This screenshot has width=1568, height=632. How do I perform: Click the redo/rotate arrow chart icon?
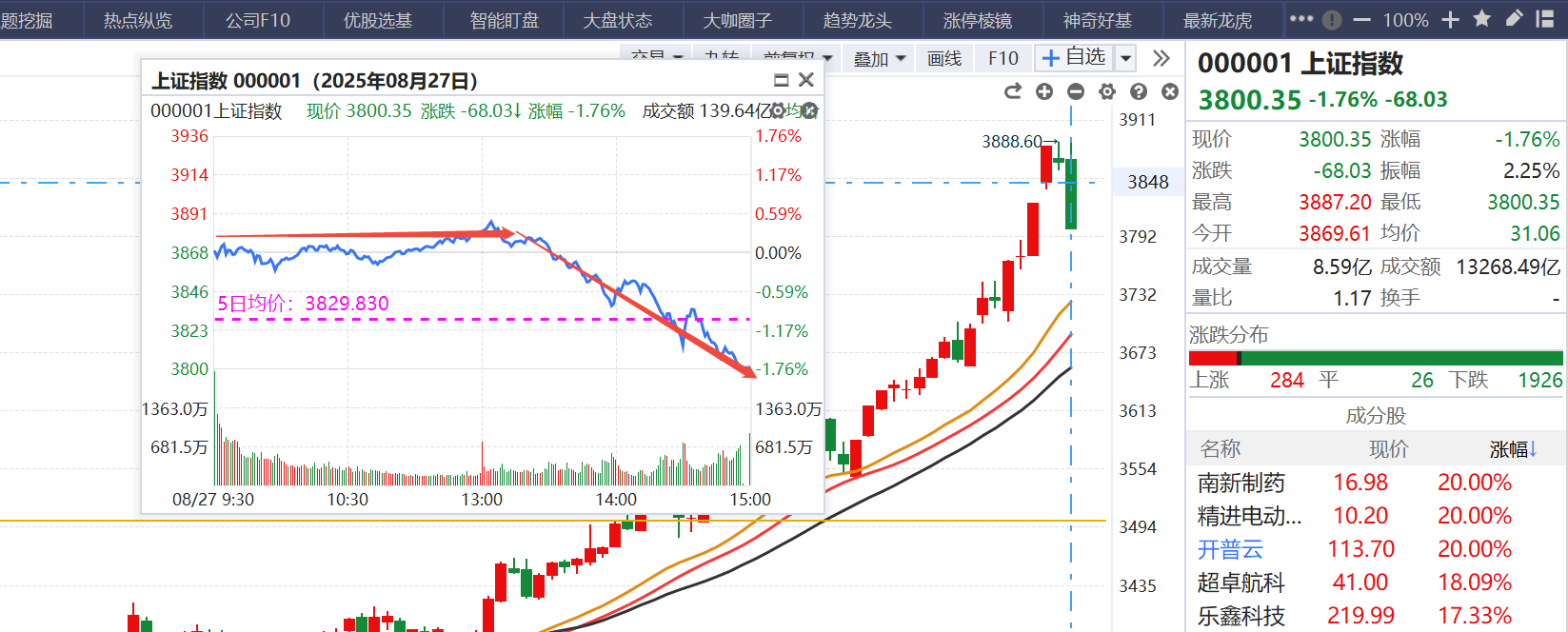click(x=1013, y=91)
